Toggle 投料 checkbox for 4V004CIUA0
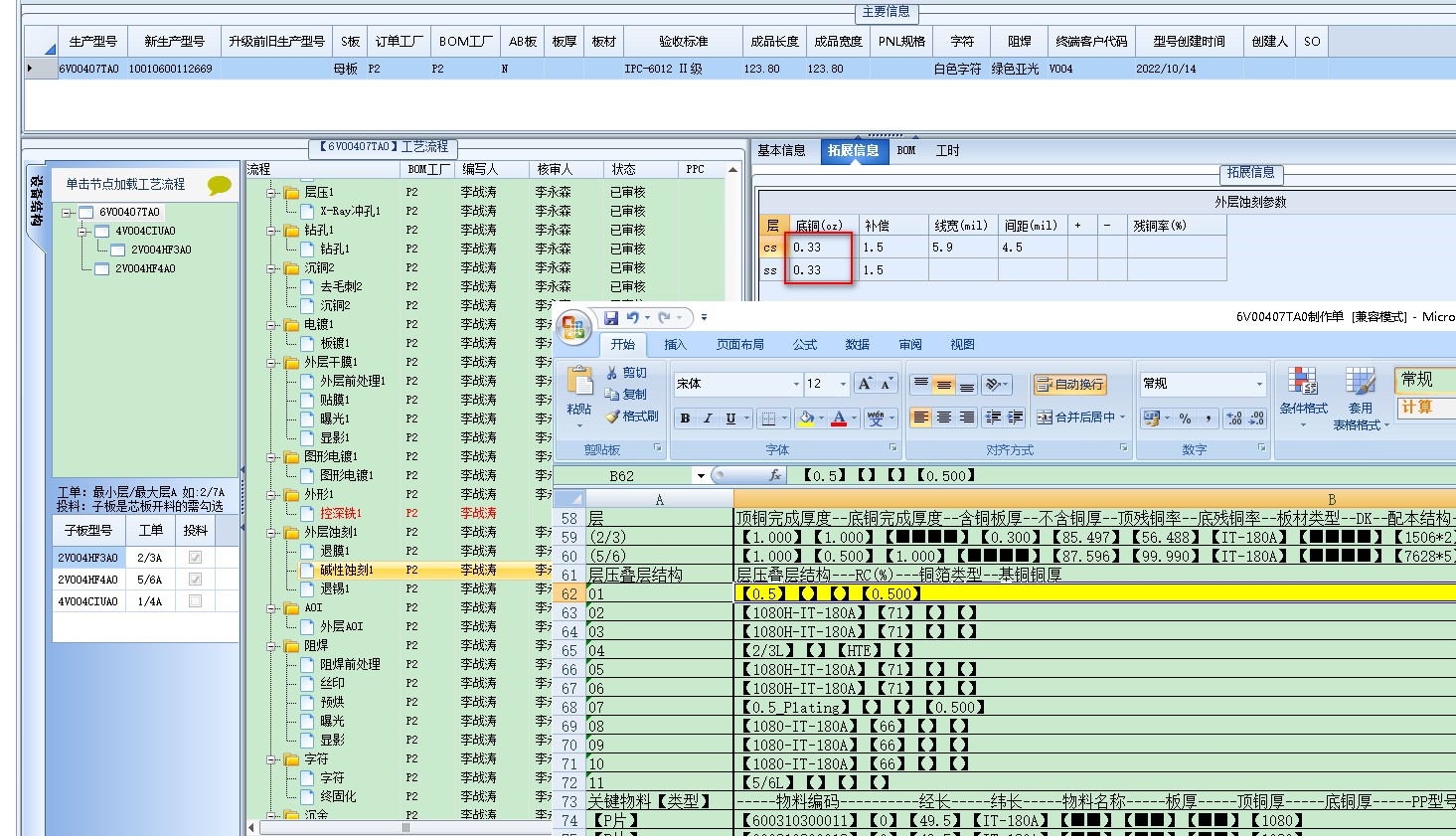 [196, 601]
